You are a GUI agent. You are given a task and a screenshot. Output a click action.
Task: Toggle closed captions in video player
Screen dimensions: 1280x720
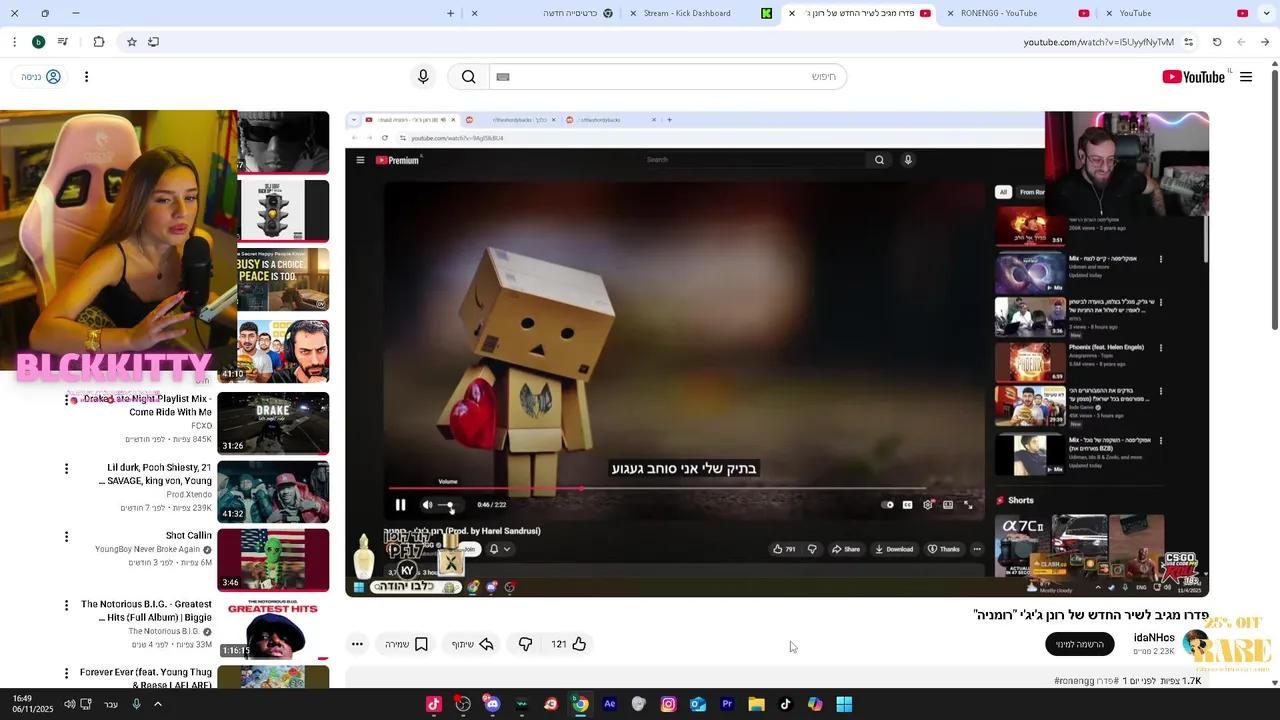(x=907, y=505)
